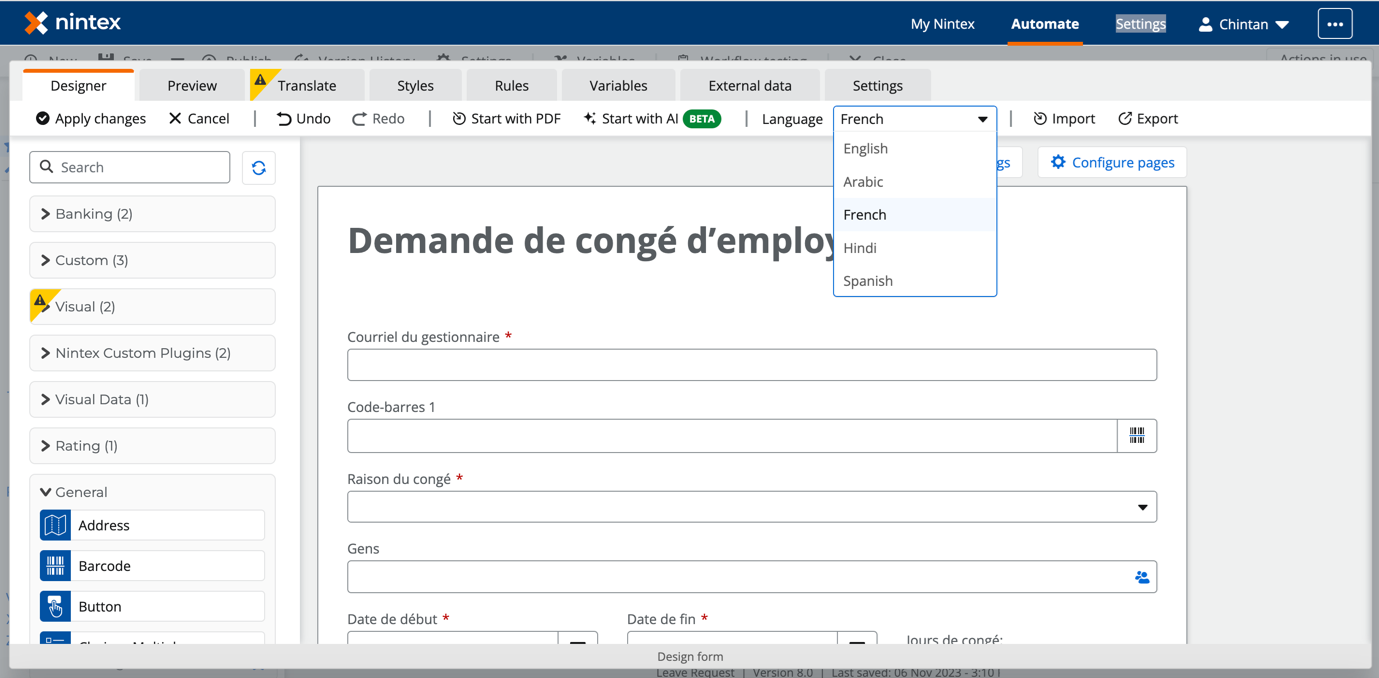Image resolution: width=1379 pixels, height=678 pixels.
Task: Choose Hindi from language list
Action: tap(915, 248)
